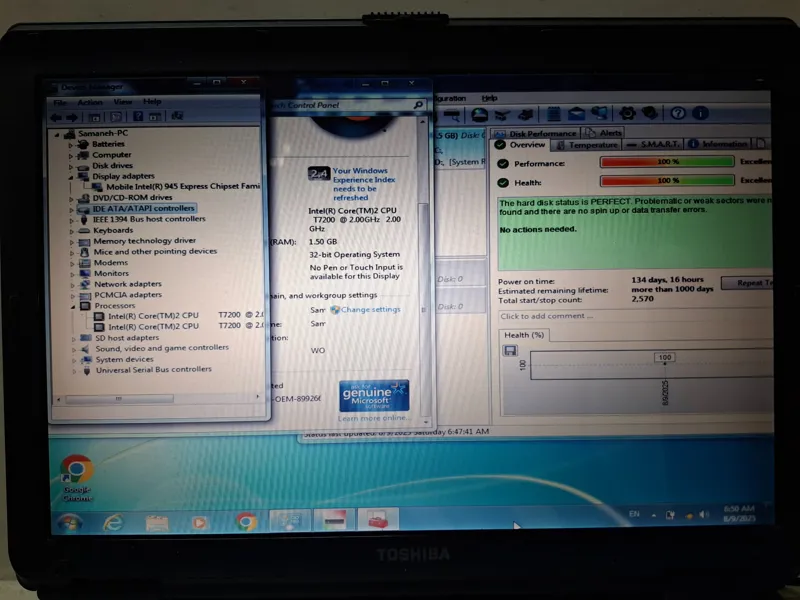Open Help menu in disk tool window

489,98
